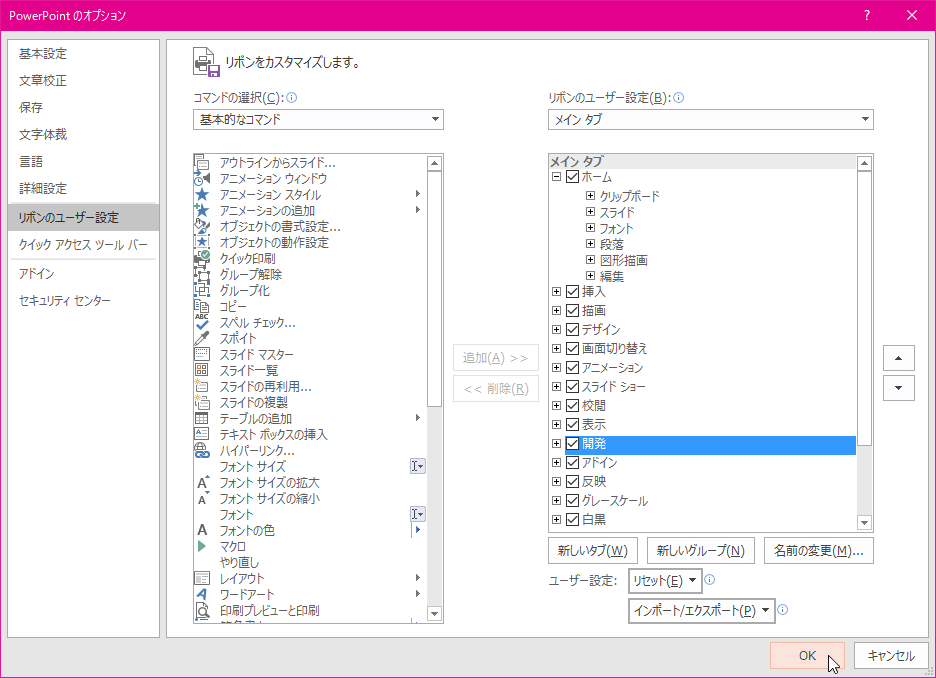Open the メイン タブ ribbon dropdown
This screenshot has height=678, width=936.
coord(710,119)
